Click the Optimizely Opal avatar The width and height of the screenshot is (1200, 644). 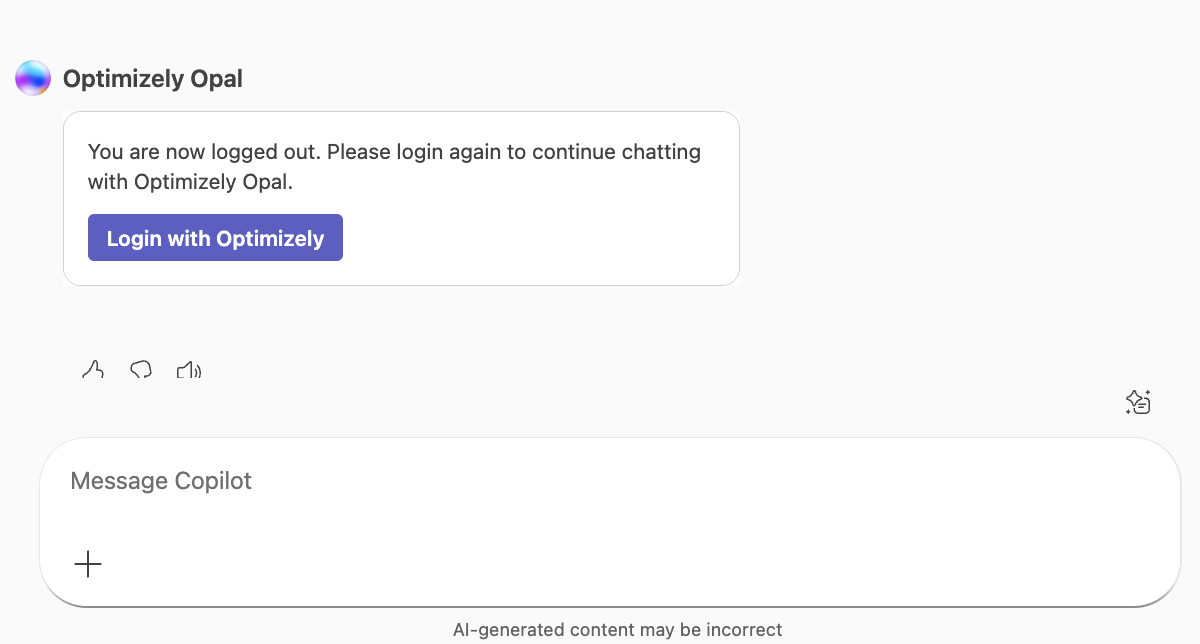(x=32, y=77)
